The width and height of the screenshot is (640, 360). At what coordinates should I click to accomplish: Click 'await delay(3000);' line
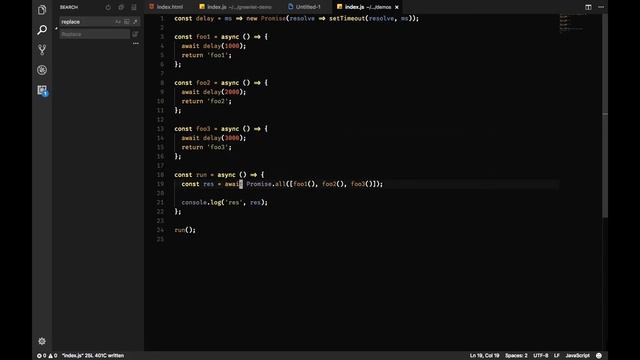214,138
